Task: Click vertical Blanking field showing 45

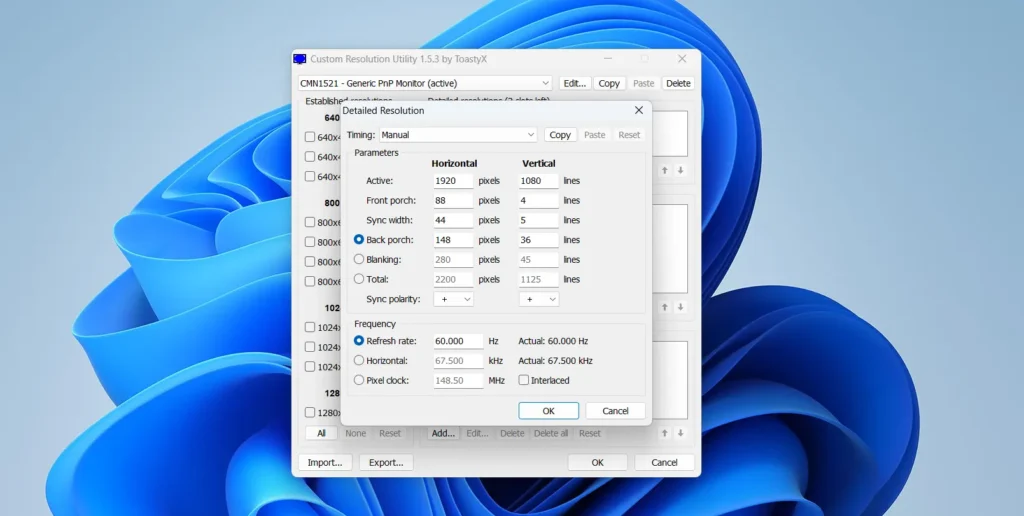Action: tap(539, 259)
